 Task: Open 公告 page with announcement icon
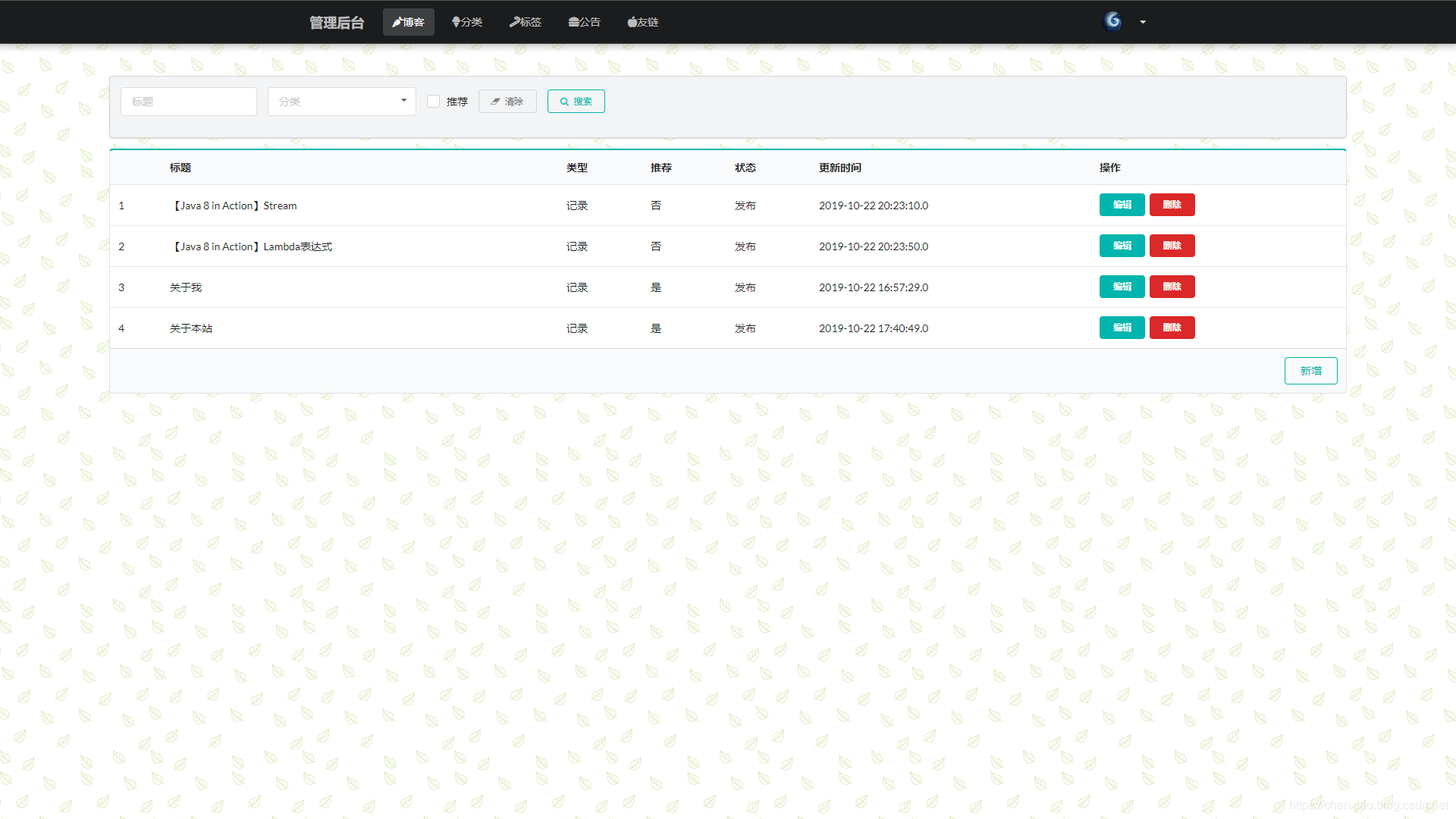584,22
